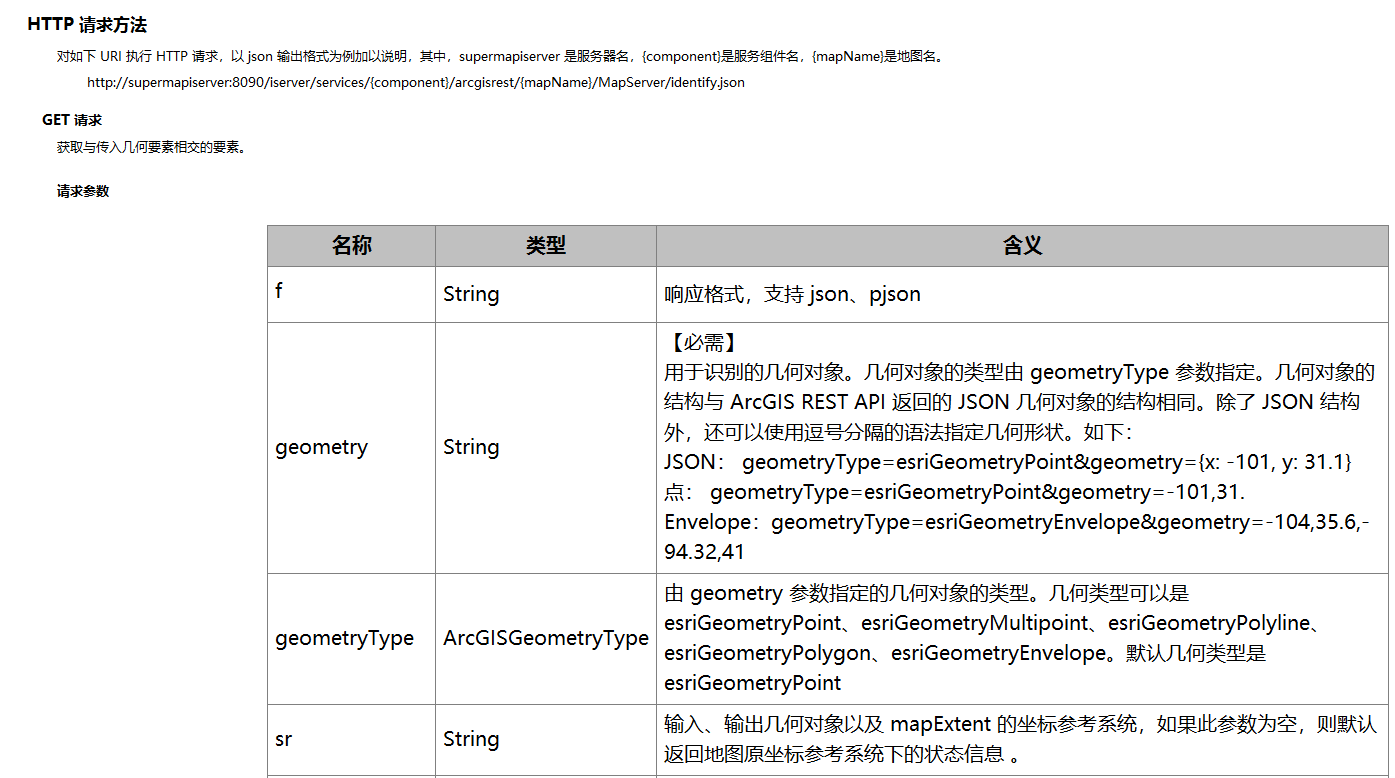Select the "sr" parameter name cell

coord(352,739)
